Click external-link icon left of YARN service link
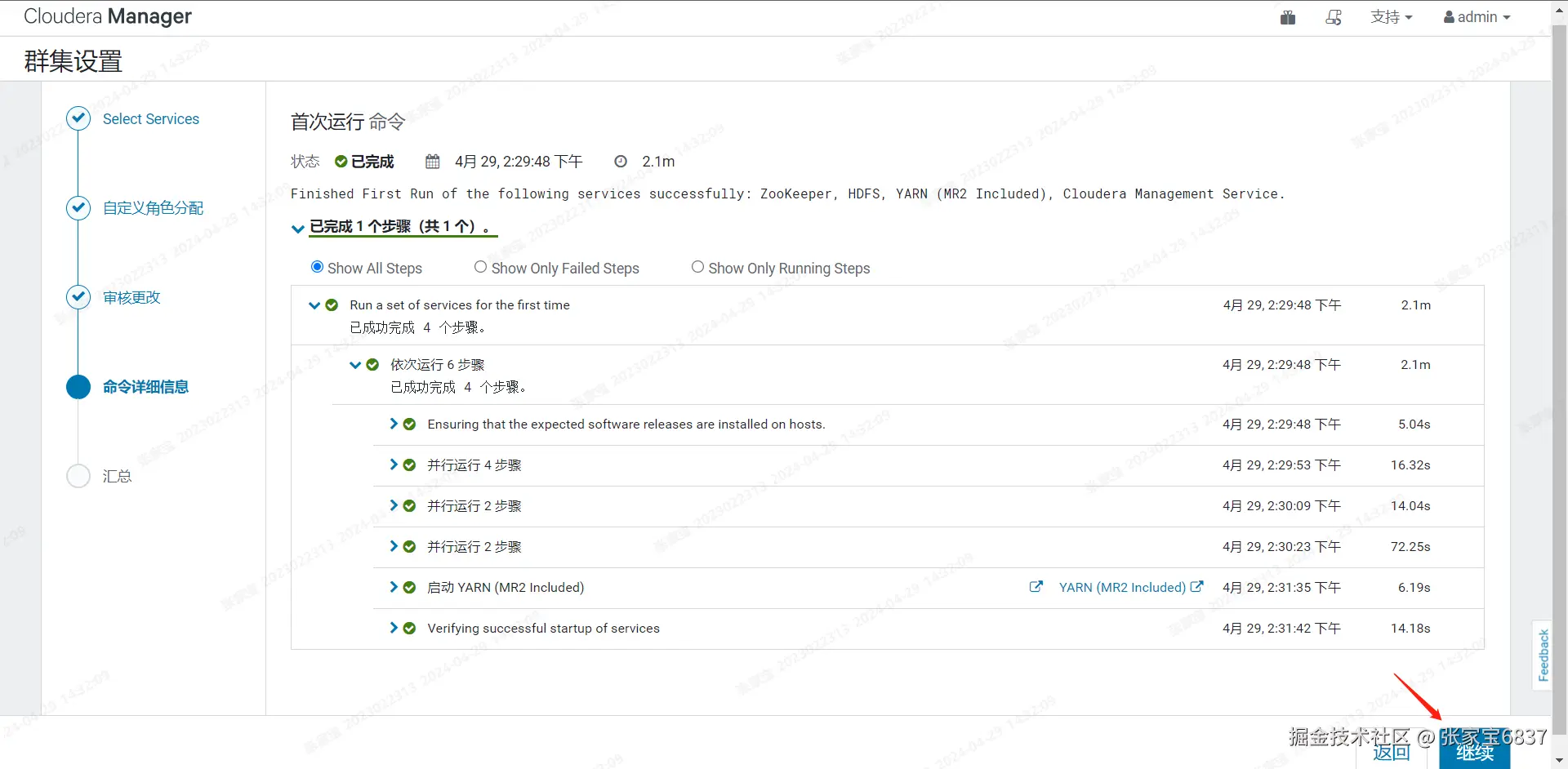This screenshot has width=1568, height=769. coord(1036,587)
